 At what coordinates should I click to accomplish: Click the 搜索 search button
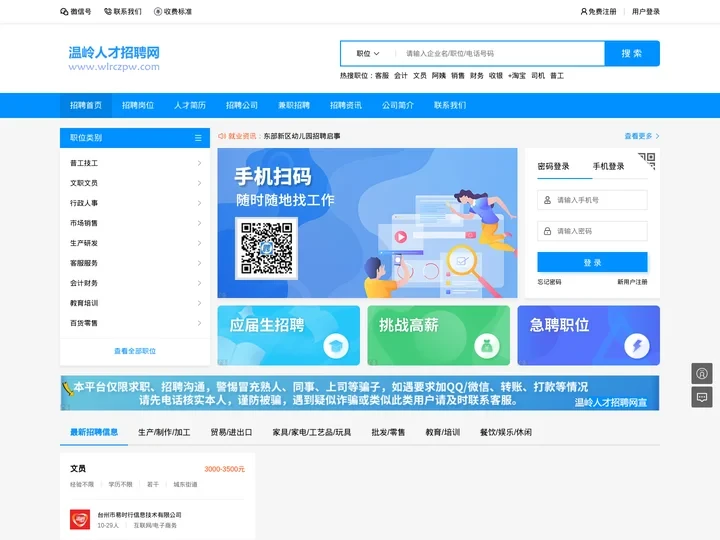632,53
